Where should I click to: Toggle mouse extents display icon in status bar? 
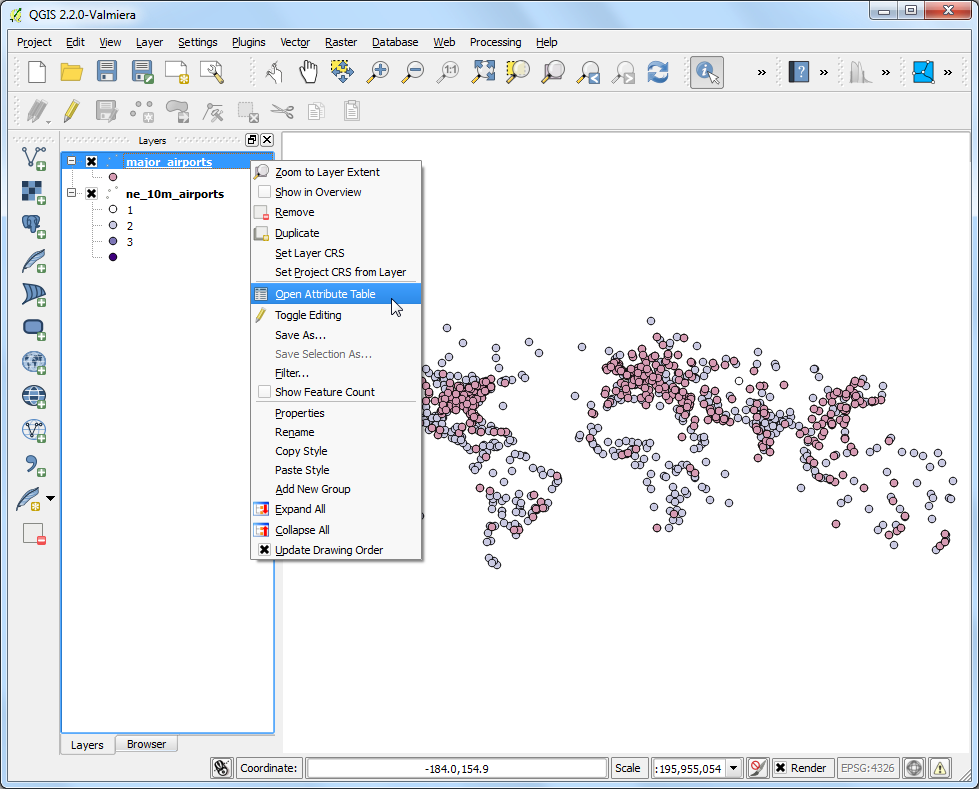pos(222,768)
